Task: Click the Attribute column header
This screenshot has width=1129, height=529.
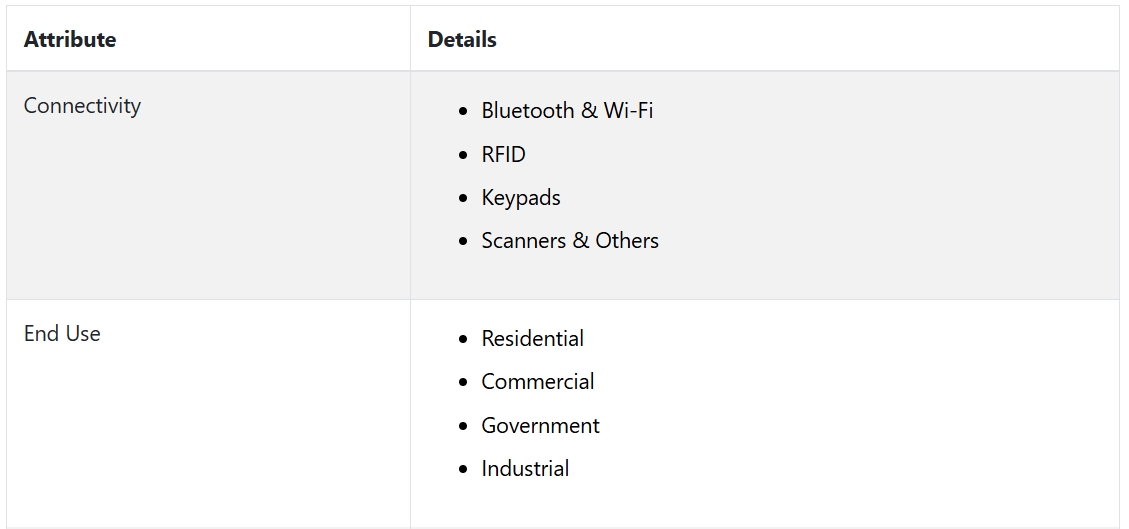Action: [x=70, y=40]
